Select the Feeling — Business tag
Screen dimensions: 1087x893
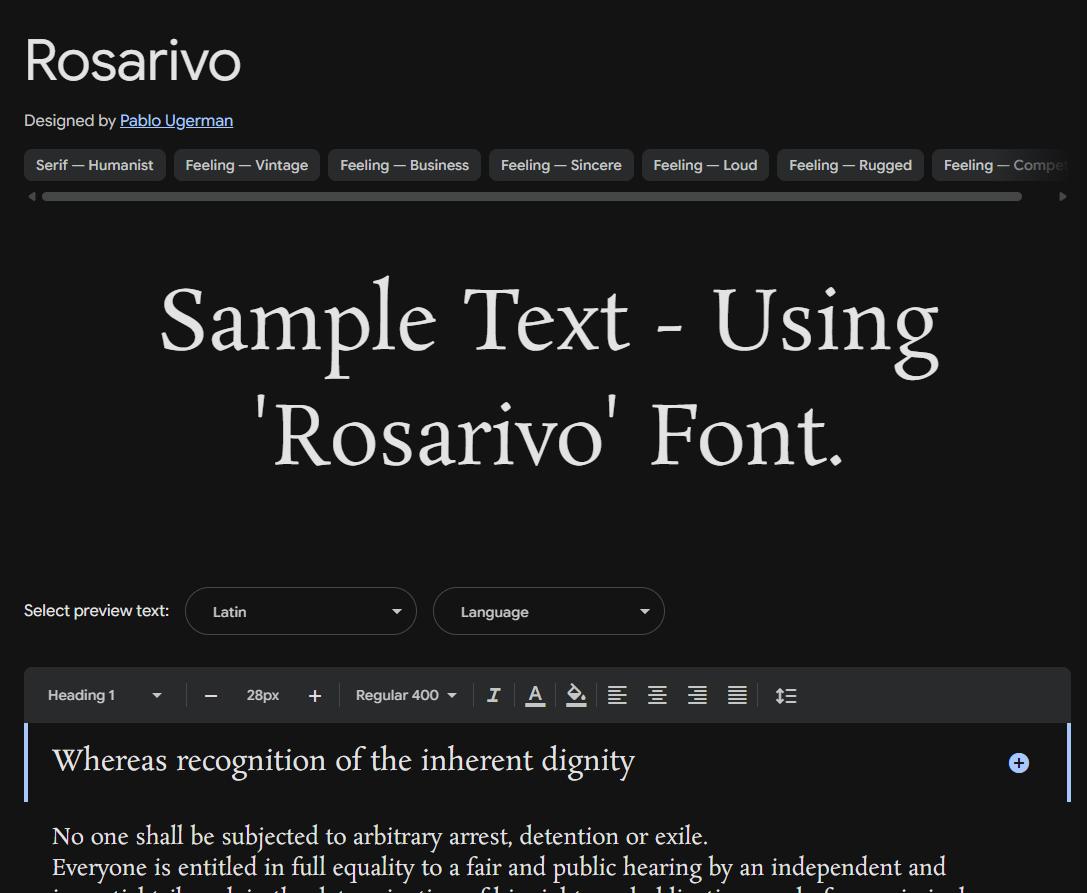pos(404,165)
